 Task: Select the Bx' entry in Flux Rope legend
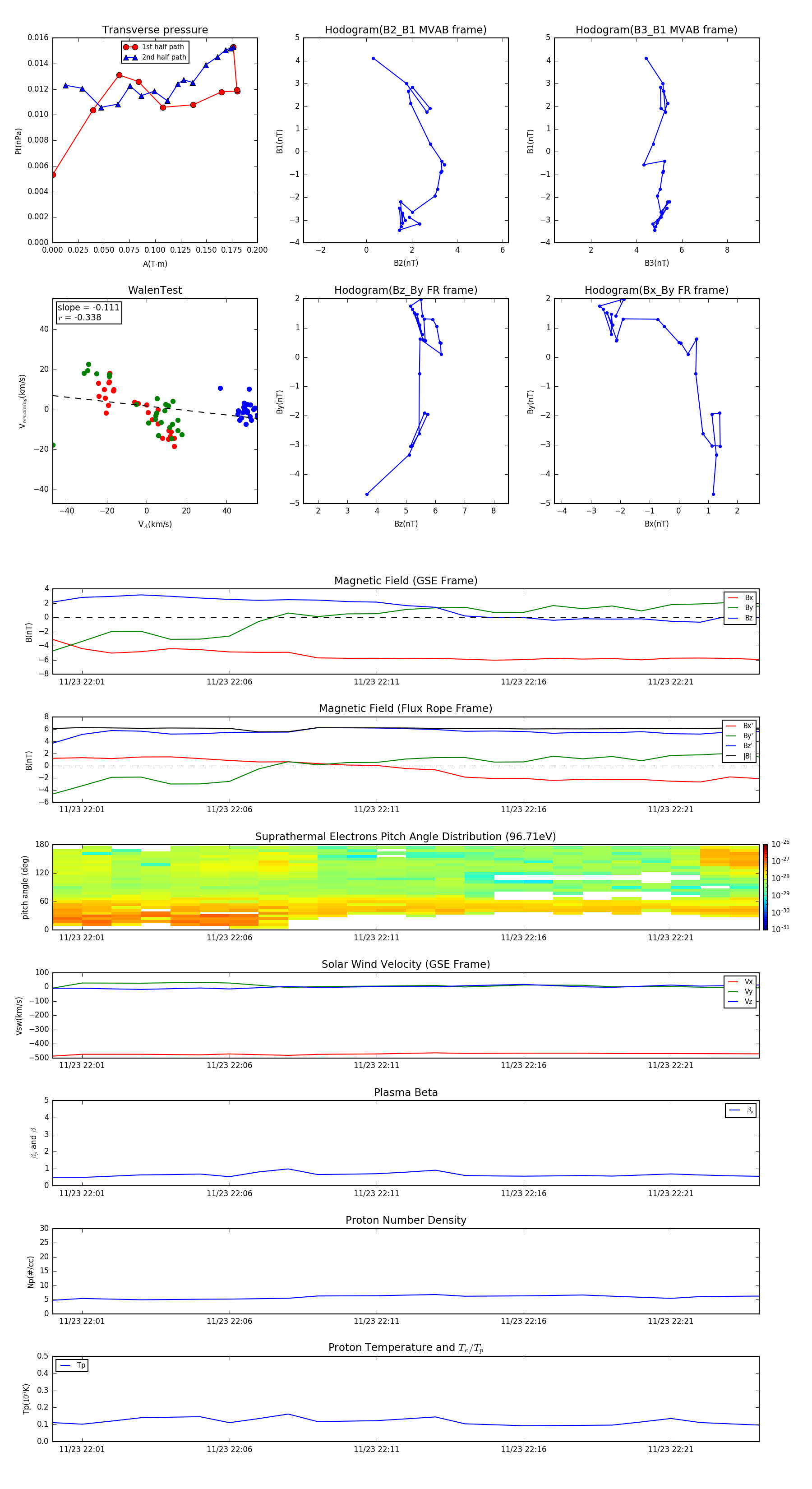pyautogui.click(x=740, y=726)
